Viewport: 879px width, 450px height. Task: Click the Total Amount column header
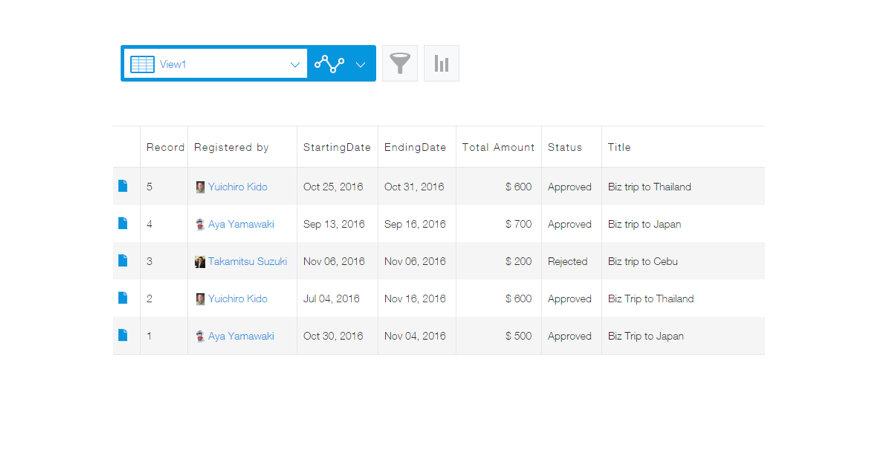click(x=498, y=147)
